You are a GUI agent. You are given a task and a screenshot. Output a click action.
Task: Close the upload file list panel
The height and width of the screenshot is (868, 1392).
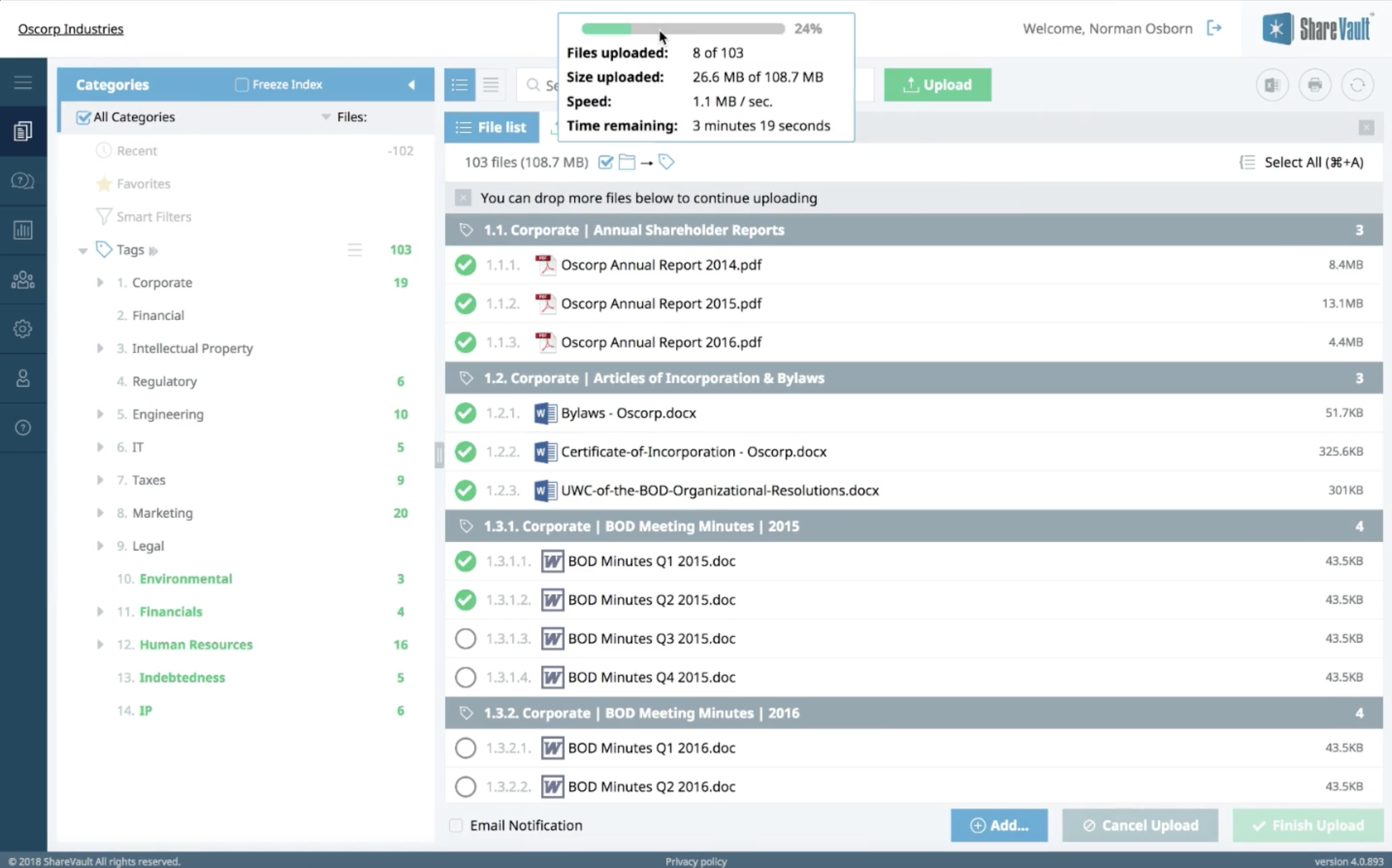1366,127
